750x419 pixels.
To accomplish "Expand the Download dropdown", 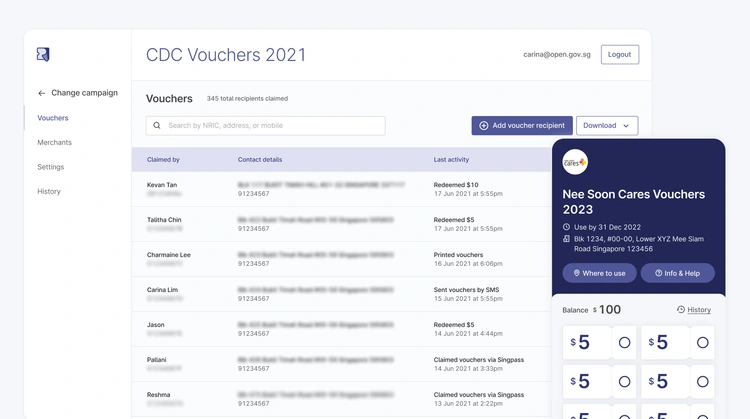I will coord(607,125).
